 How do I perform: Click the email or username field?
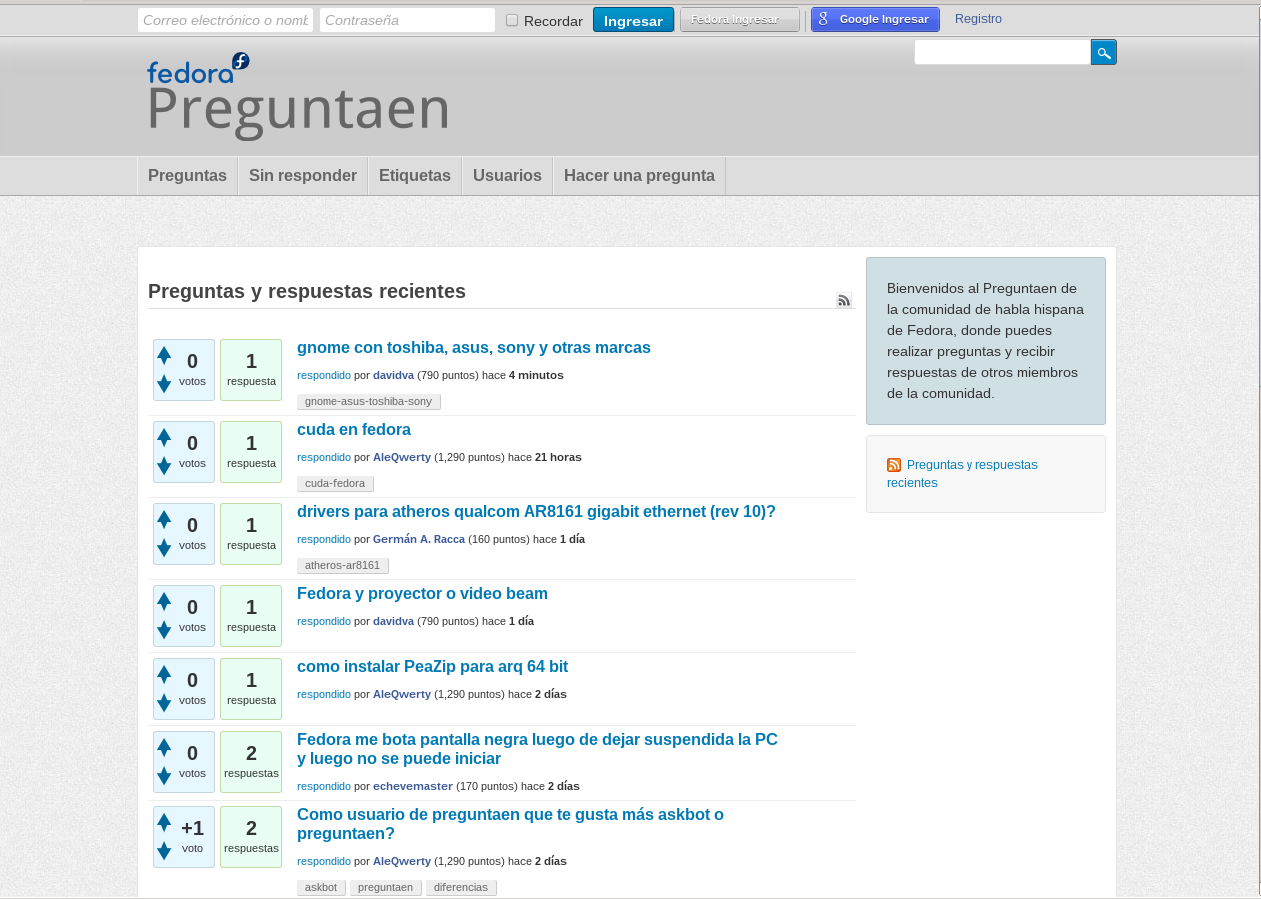[x=225, y=20]
